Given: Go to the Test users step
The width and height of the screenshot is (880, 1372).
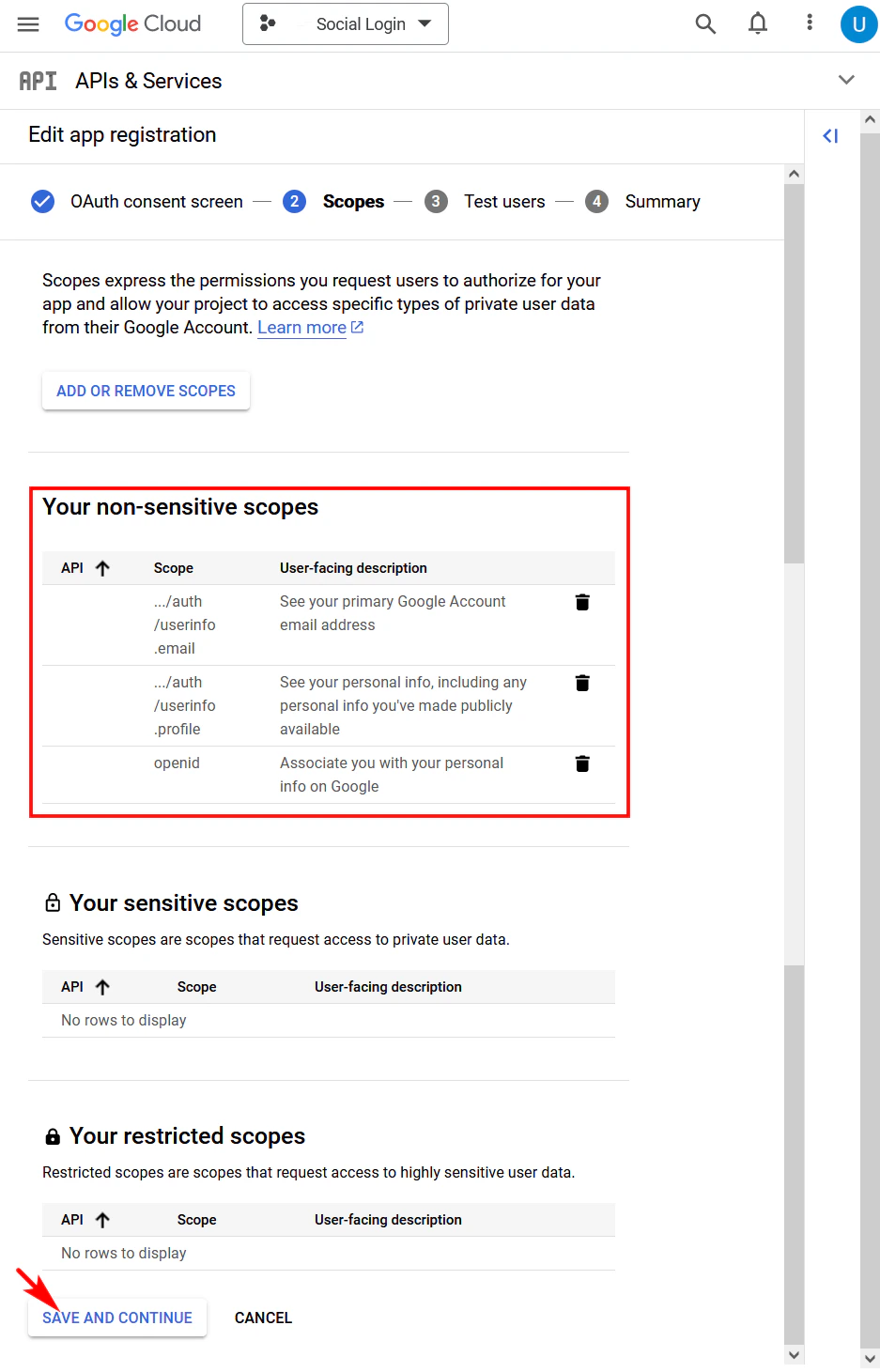Looking at the screenshot, I should coord(504,201).
